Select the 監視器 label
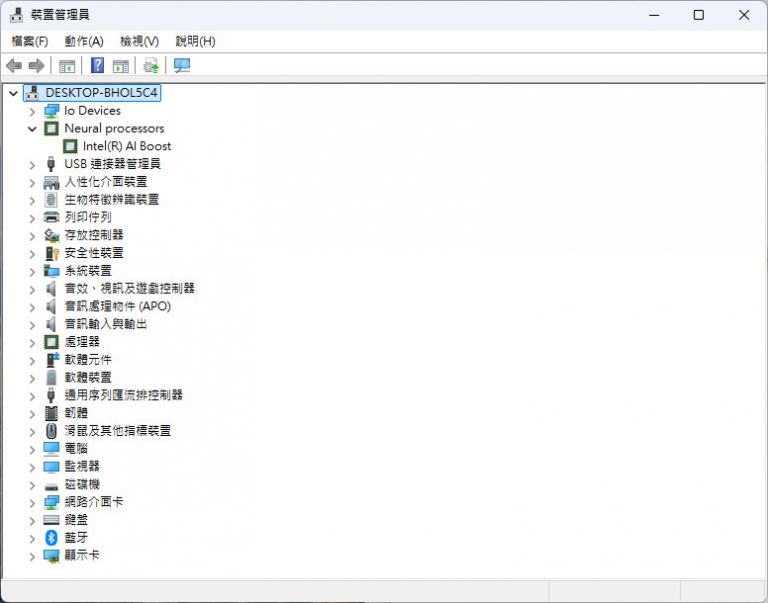 coord(82,466)
